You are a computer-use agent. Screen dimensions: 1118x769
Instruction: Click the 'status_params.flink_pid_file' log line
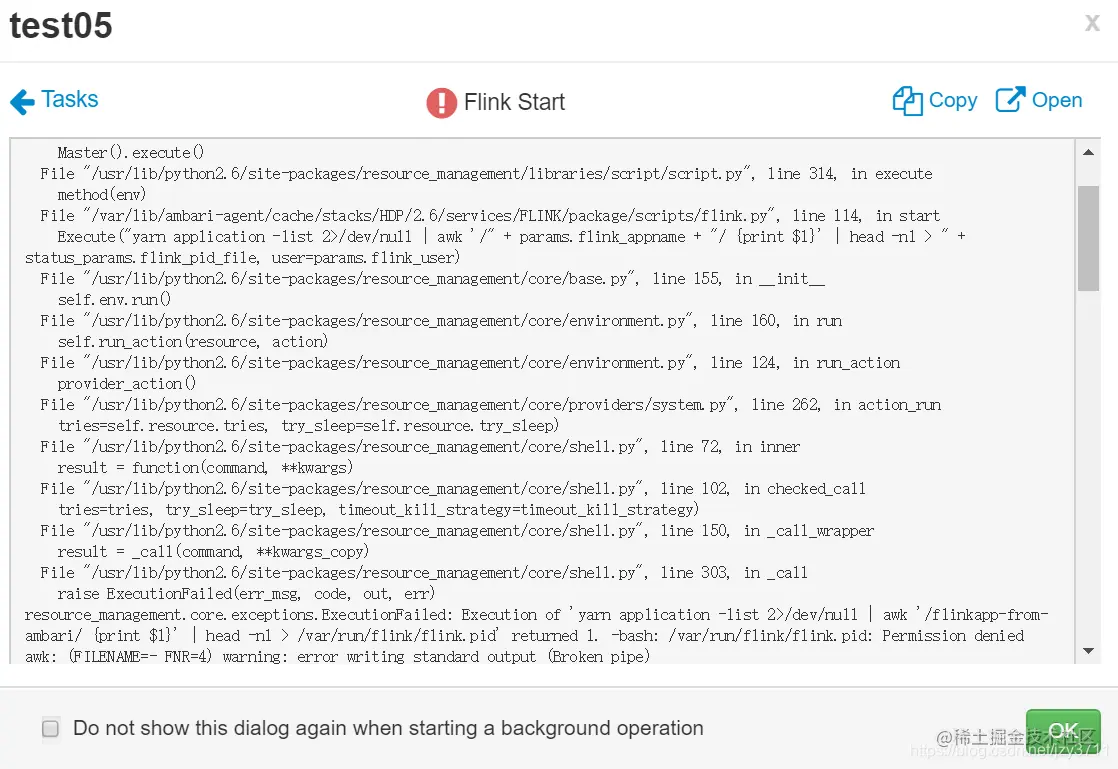pos(242,258)
